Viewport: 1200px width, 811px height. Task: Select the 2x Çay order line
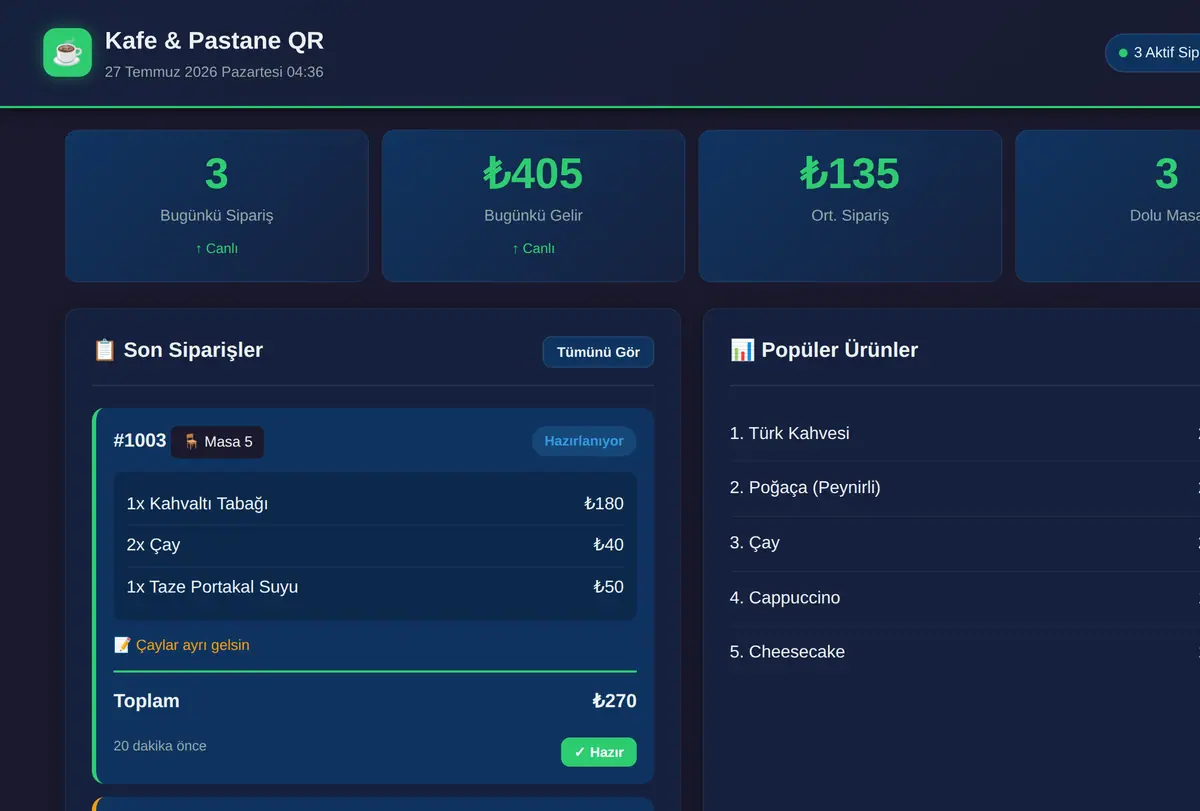point(375,545)
